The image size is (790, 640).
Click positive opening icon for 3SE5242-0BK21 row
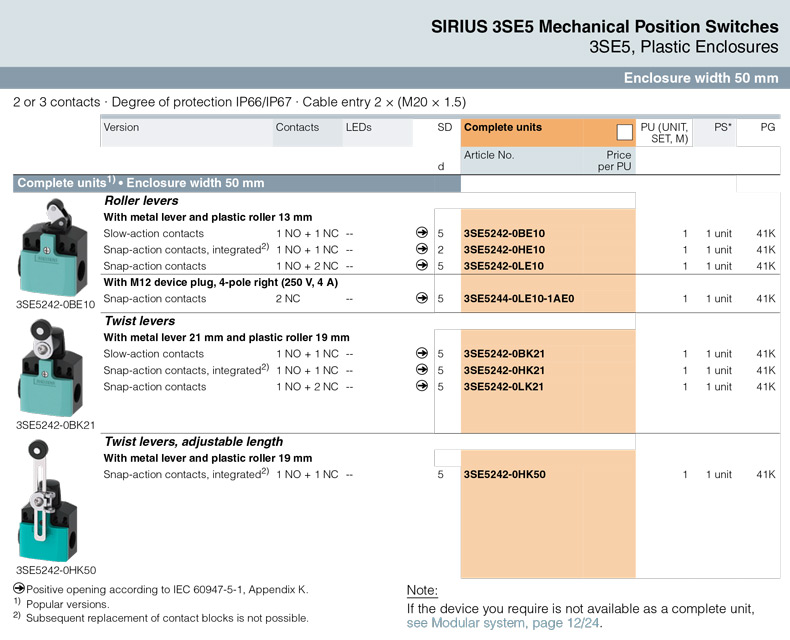[x=422, y=354]
